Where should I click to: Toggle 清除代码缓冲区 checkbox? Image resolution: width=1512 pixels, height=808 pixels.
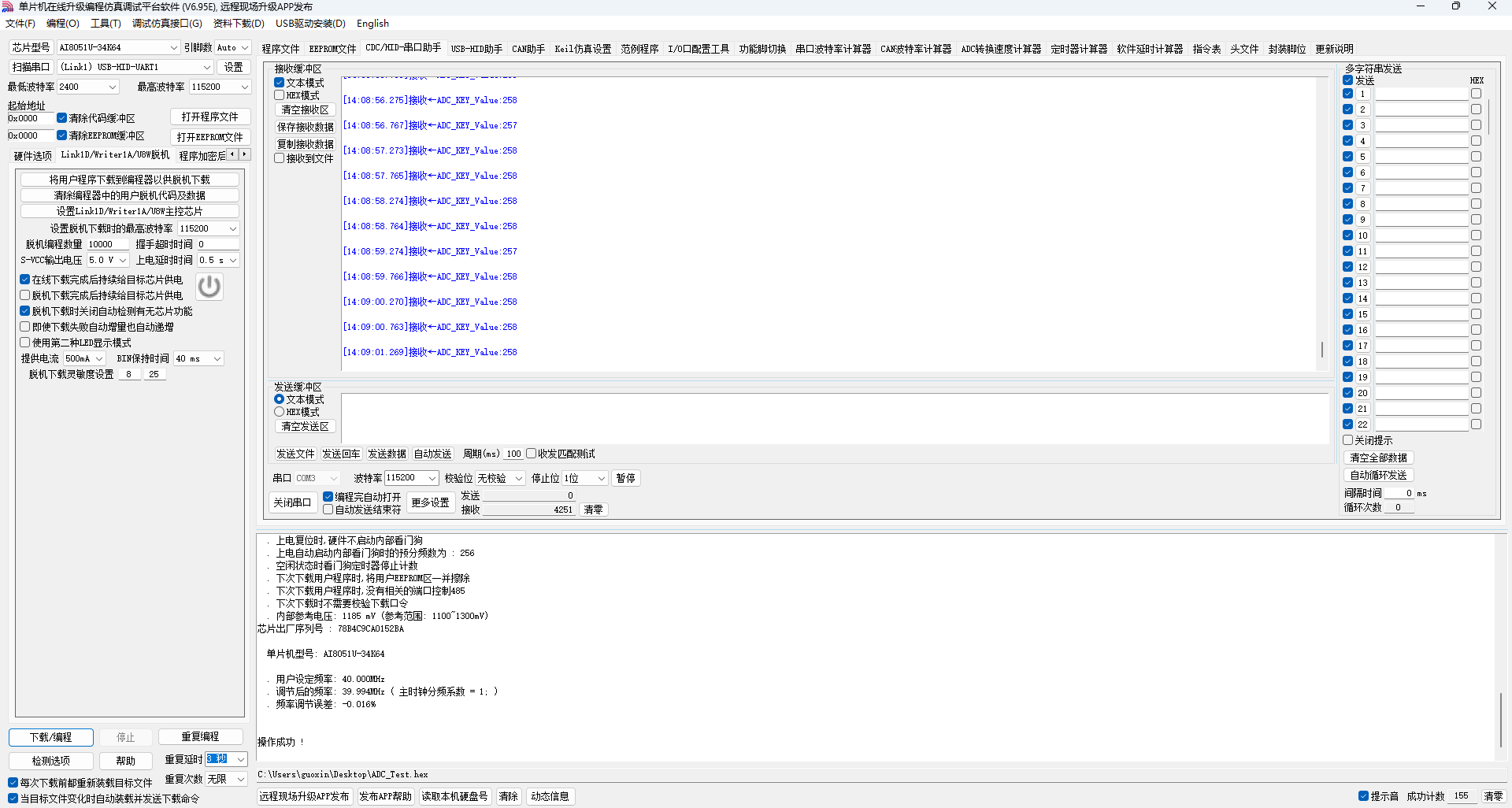tap(61, 118)
